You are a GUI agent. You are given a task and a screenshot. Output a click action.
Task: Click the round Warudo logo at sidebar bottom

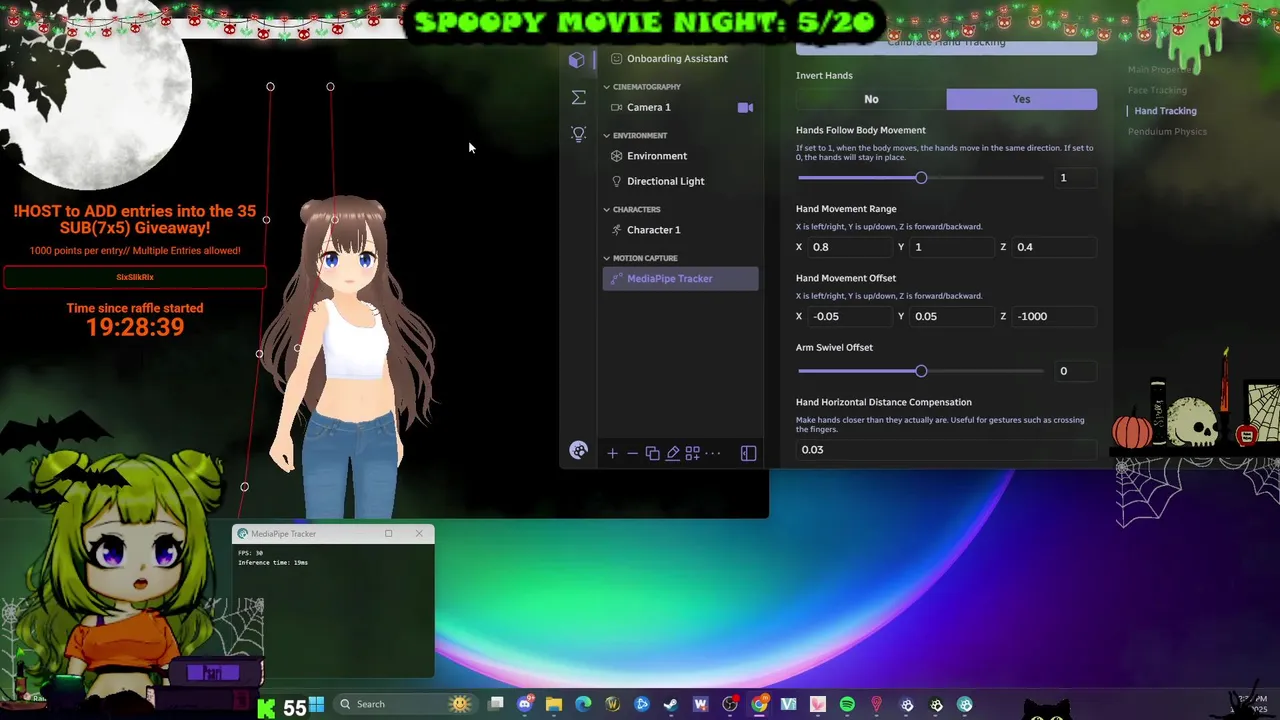tap(578, 451)
